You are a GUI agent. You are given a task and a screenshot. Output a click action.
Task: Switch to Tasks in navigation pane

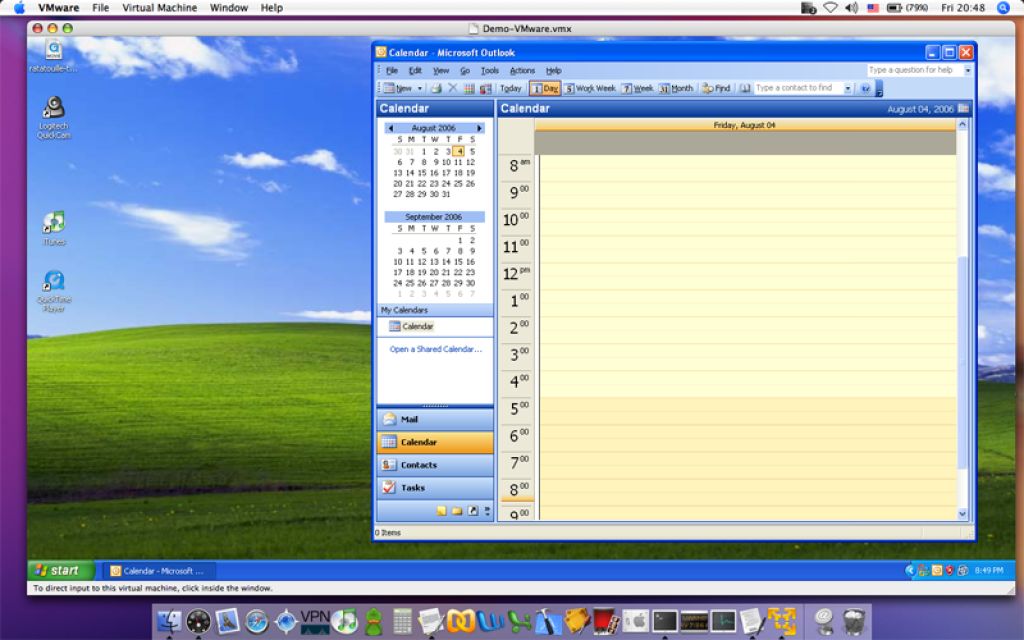(435, 488)
